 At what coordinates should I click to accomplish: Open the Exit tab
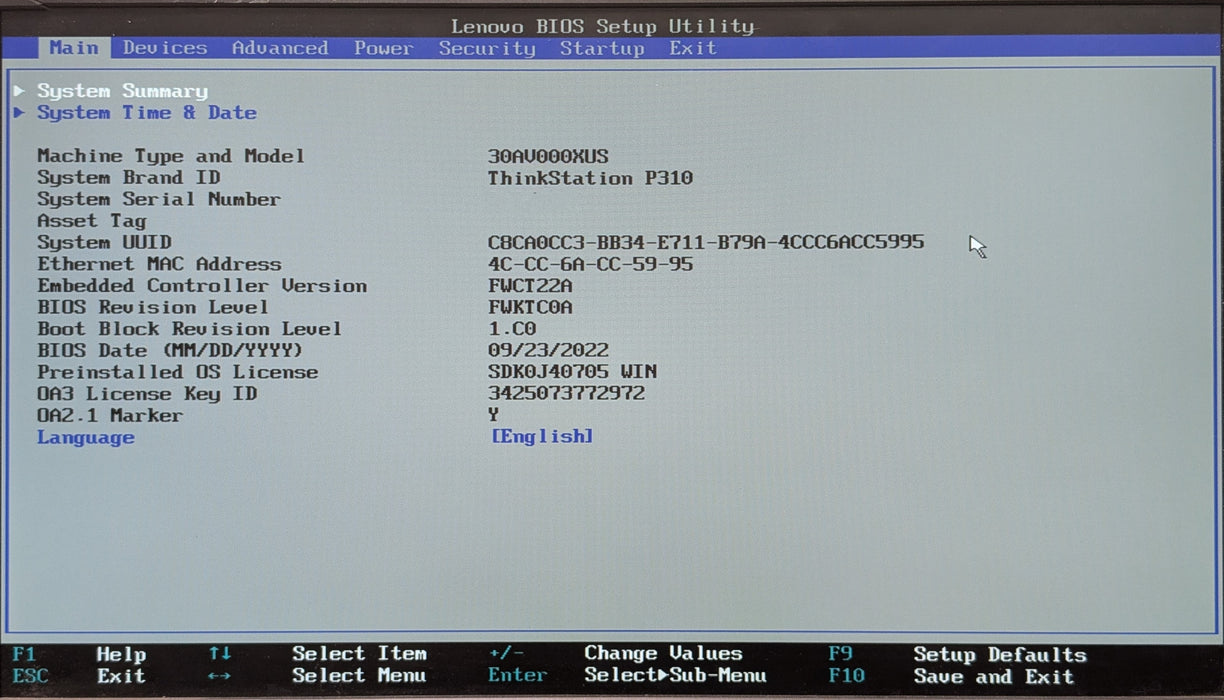click(x=693, y=48)
